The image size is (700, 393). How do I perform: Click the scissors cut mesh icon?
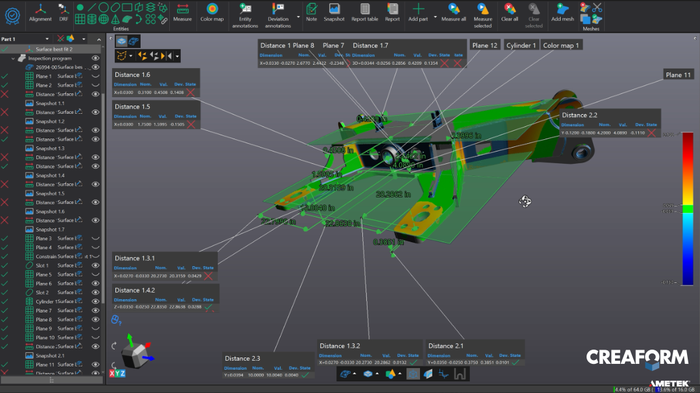point(597,7)
